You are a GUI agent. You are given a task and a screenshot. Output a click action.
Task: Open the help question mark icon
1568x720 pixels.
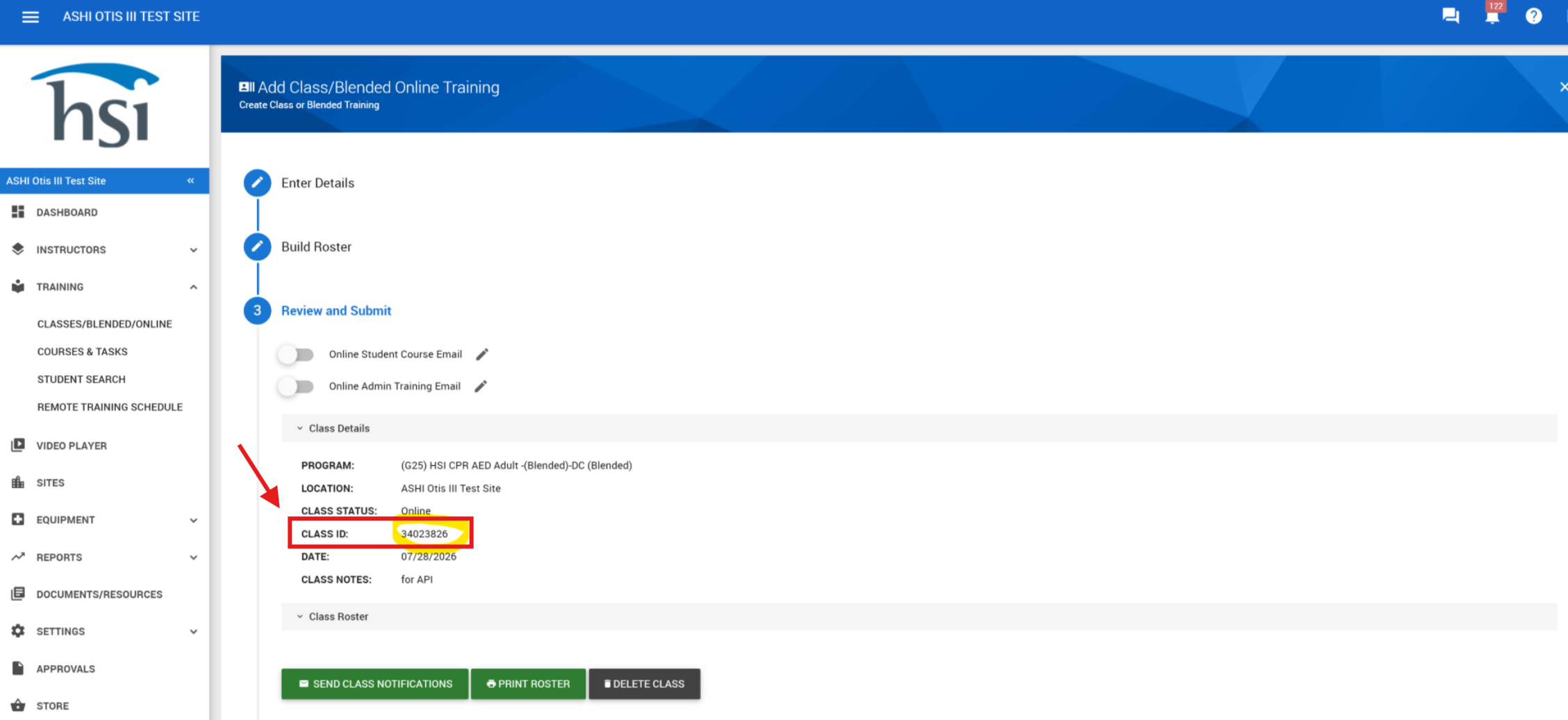click(1534, 16)
